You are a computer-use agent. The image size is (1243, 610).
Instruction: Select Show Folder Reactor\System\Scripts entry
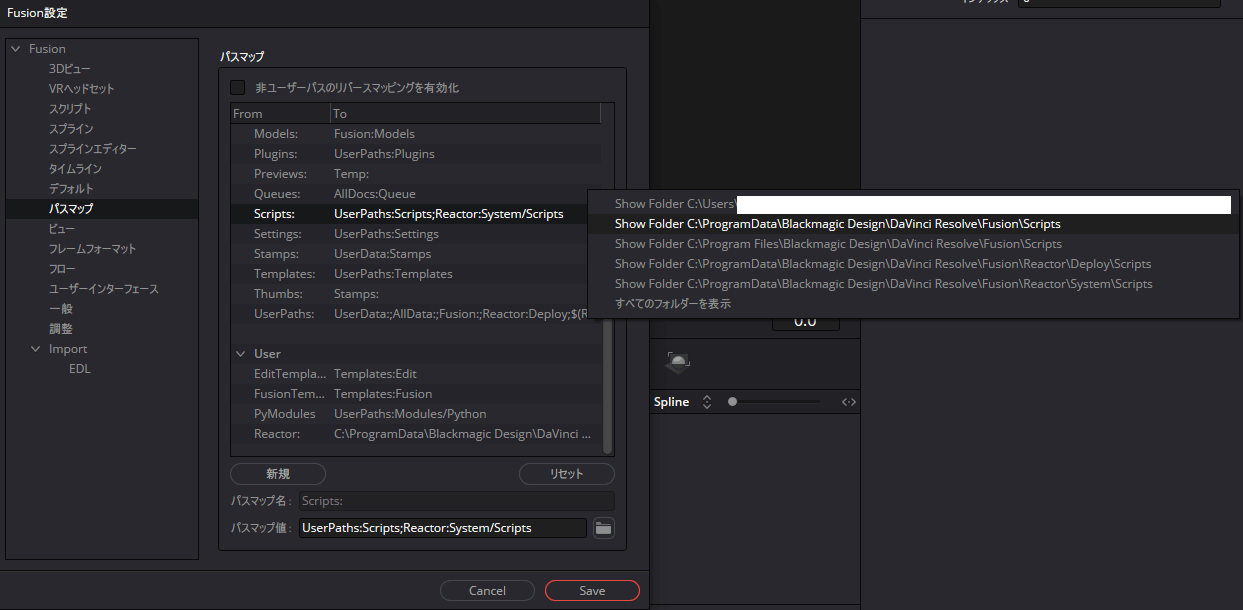912,284
